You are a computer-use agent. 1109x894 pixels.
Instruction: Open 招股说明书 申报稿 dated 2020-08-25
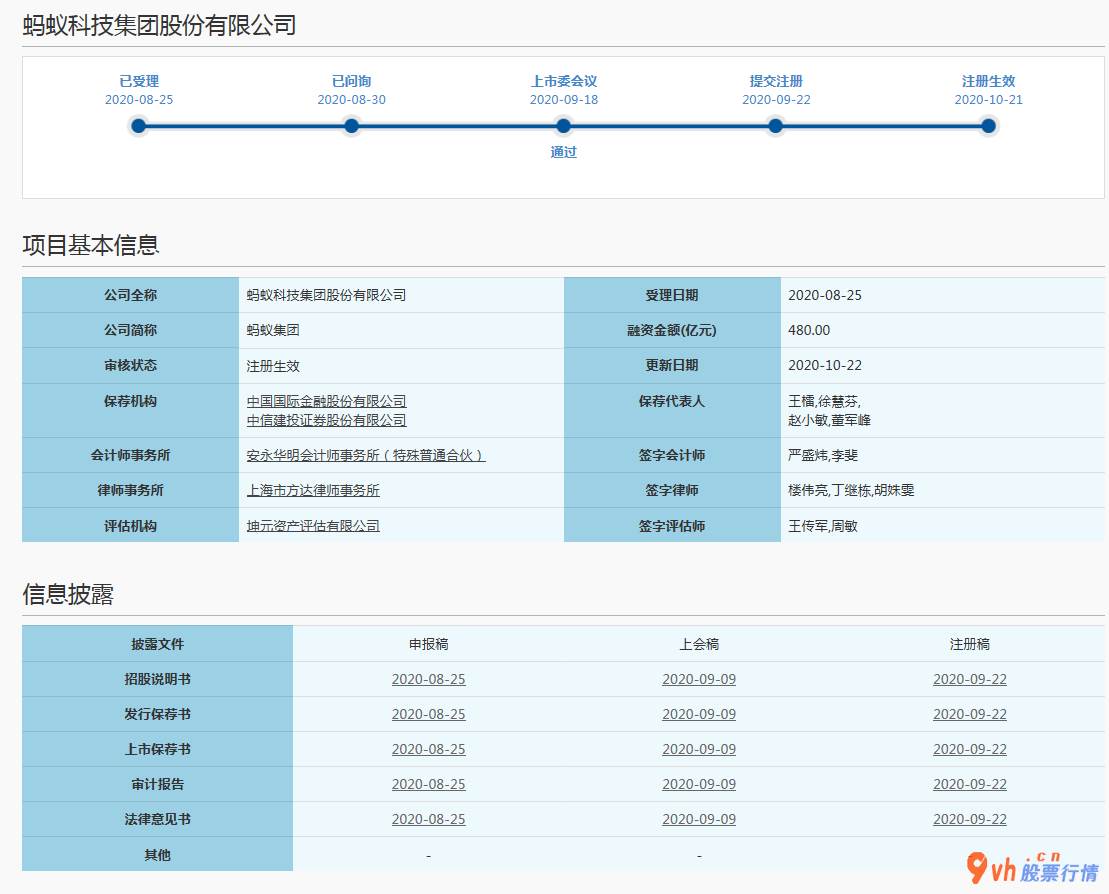tap(428, 679)
